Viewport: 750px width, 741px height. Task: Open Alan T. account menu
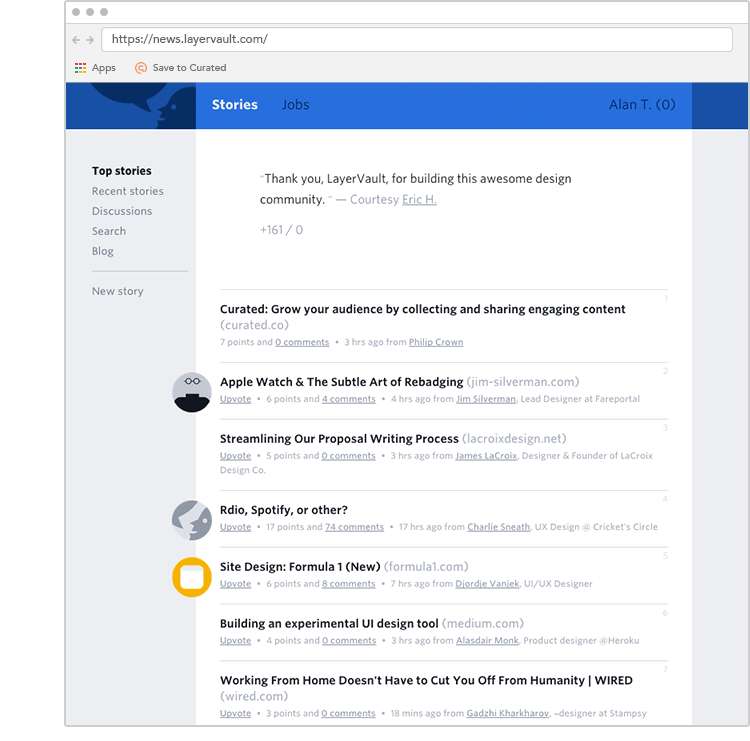coord(641,105)
